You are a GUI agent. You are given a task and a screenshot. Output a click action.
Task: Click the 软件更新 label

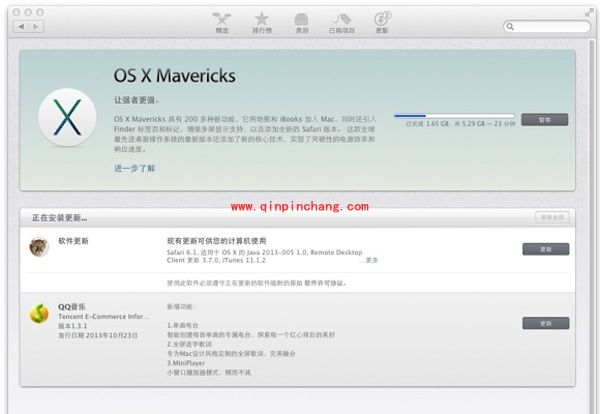[73, 241]
